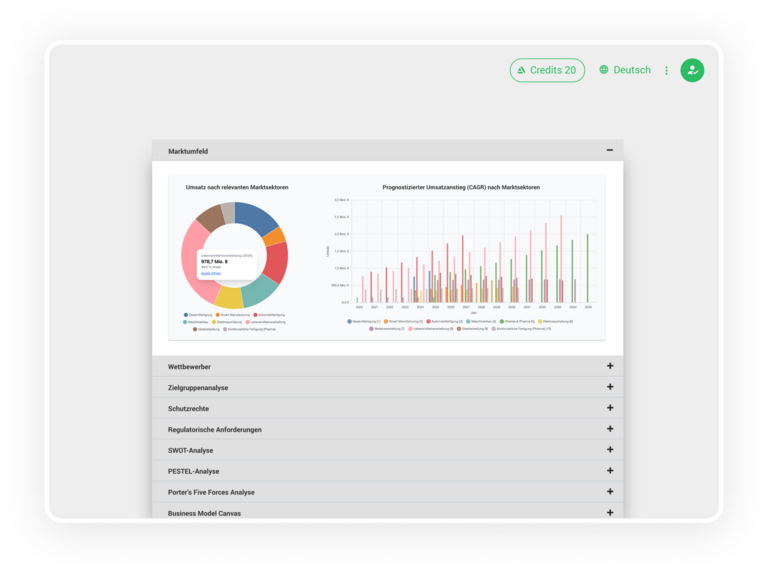Click the plus icon beside PESTEL-Analyse
The width and height of the screenshot is (768, 572).
(610, 471)
